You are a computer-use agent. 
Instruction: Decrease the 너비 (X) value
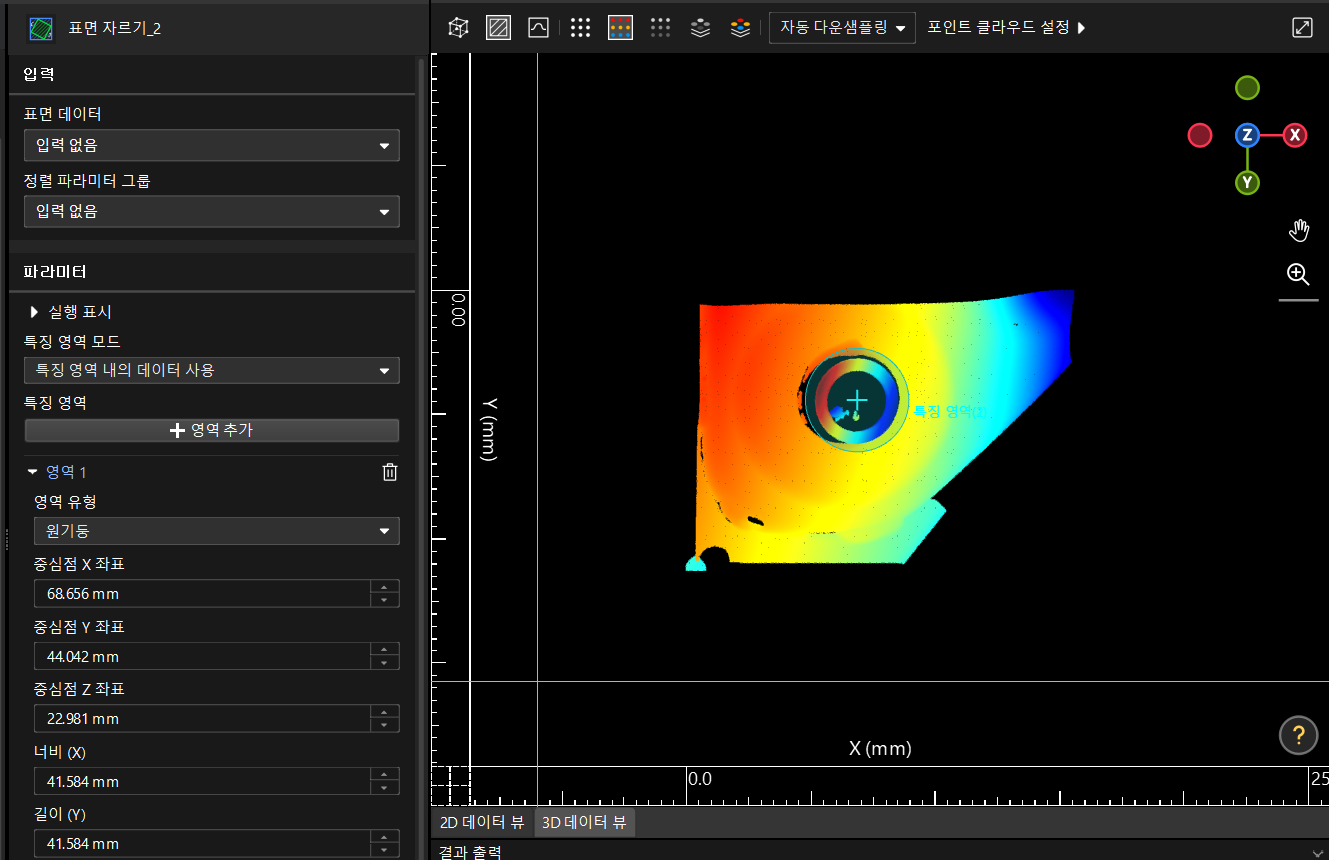(x=385, y=788)
